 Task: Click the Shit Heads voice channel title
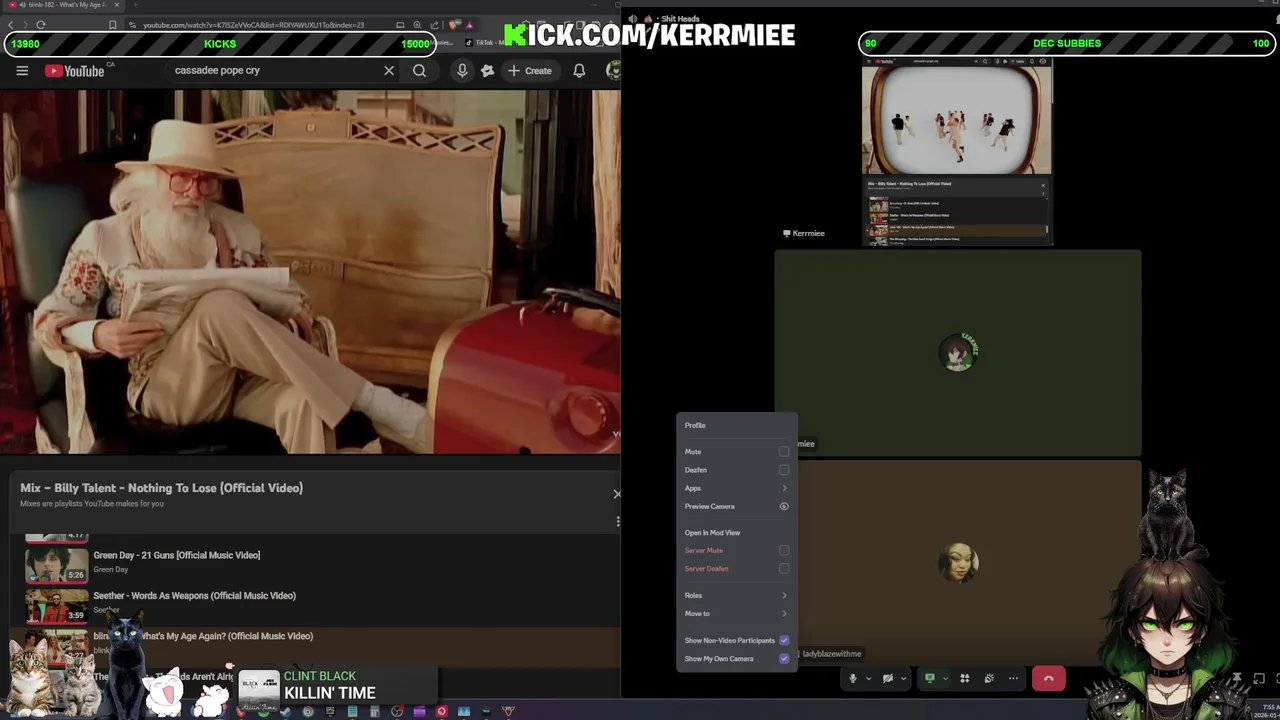click(679, 18)
